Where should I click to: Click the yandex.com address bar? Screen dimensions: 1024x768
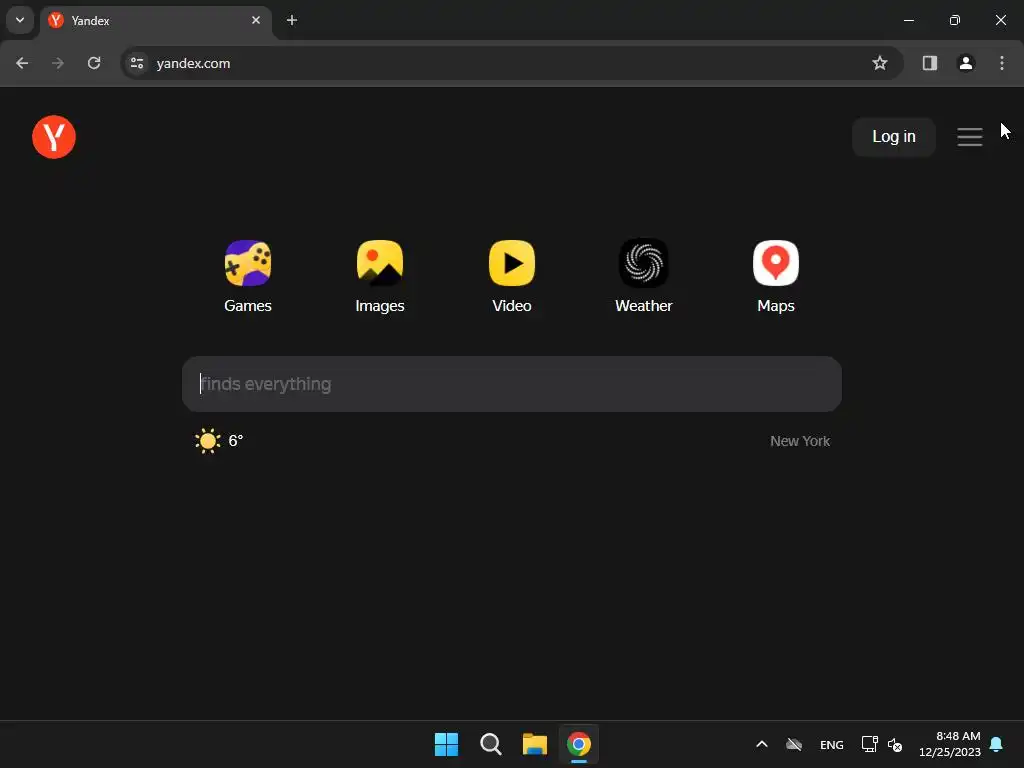(511, 63)
